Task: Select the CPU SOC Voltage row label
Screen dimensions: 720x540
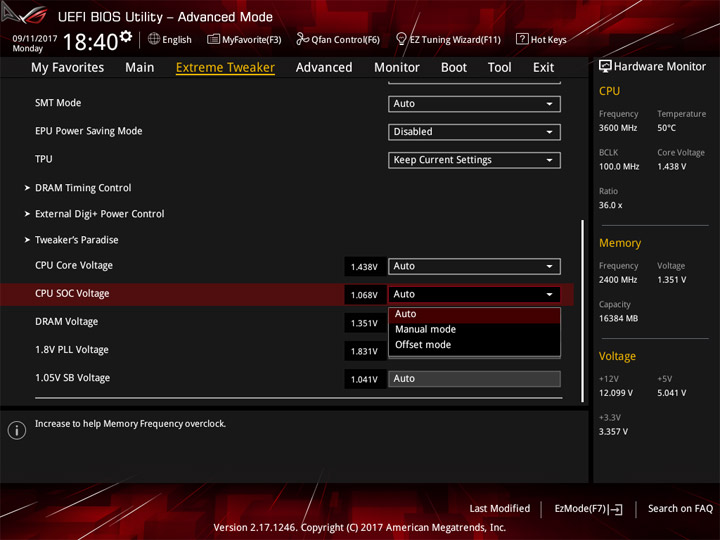Action: pyautogui.click(x=72, y=293)
